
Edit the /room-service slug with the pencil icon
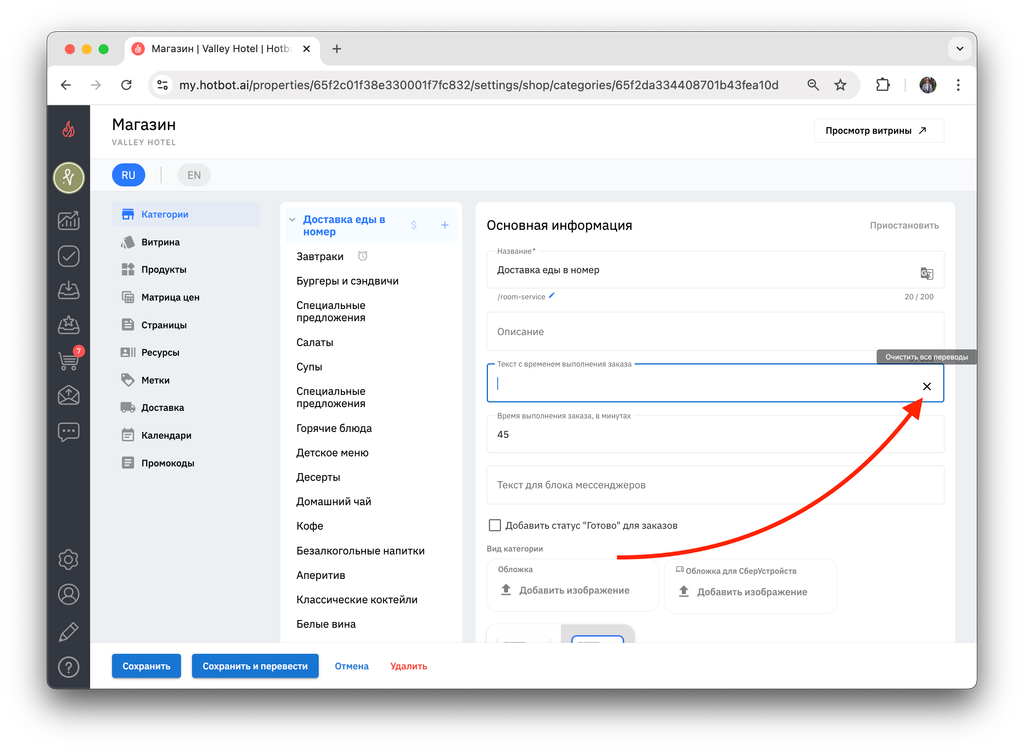click(552, 296)
